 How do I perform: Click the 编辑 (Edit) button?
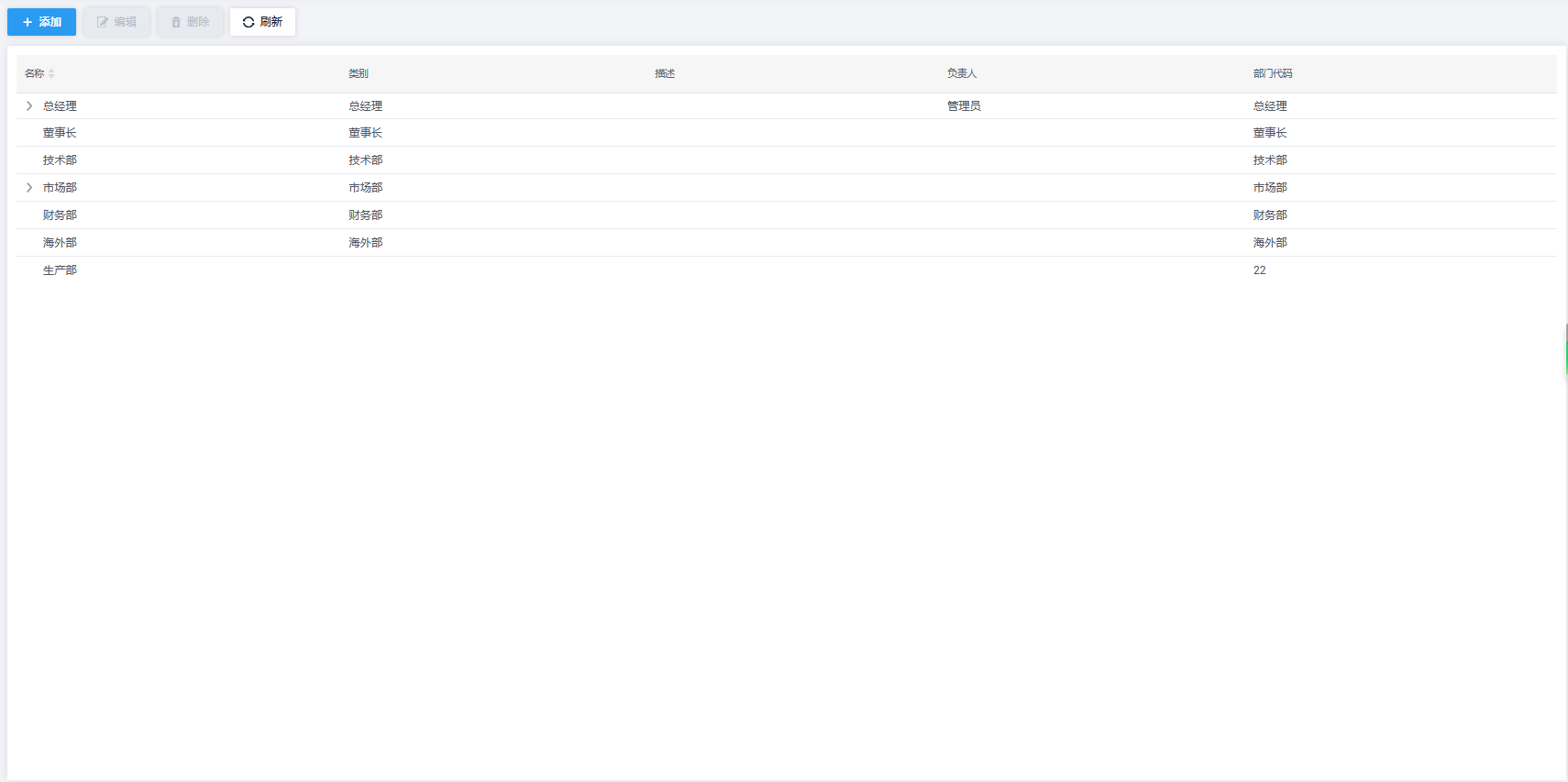coord(116,22)
